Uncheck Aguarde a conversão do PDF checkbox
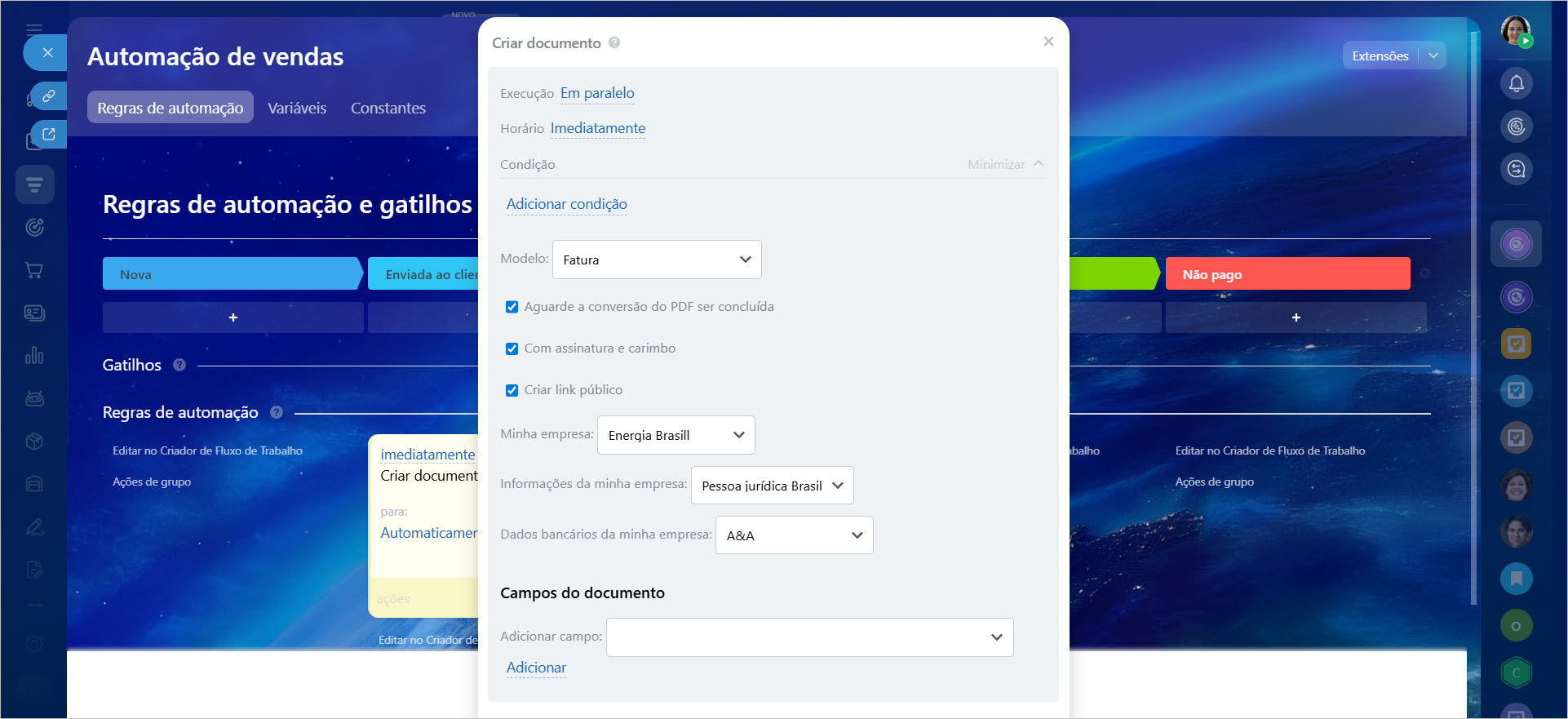This screenshot has width=1568, height=719. (512, 307)
